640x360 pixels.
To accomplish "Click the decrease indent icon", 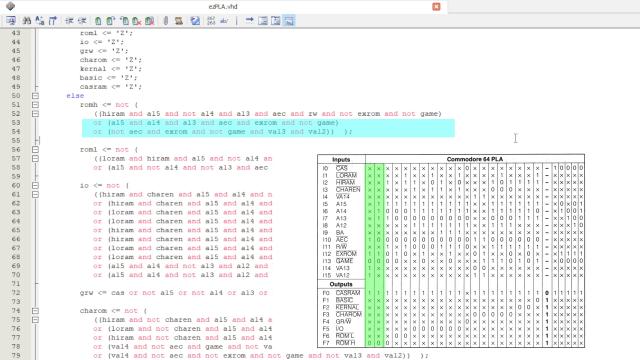I will point(82,21).
